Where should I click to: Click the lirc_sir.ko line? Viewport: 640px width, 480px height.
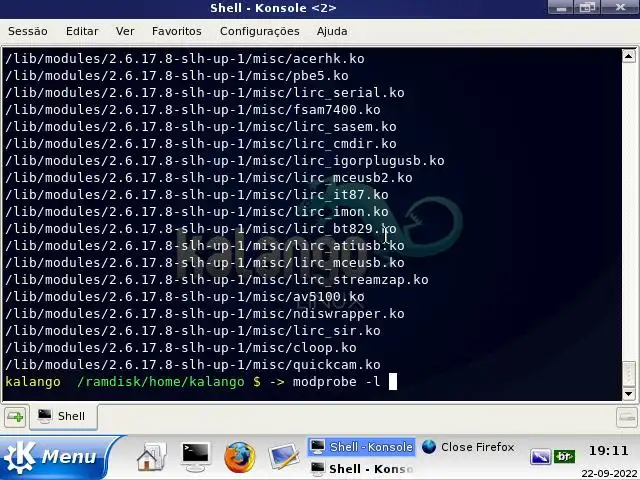coord(193,331)
